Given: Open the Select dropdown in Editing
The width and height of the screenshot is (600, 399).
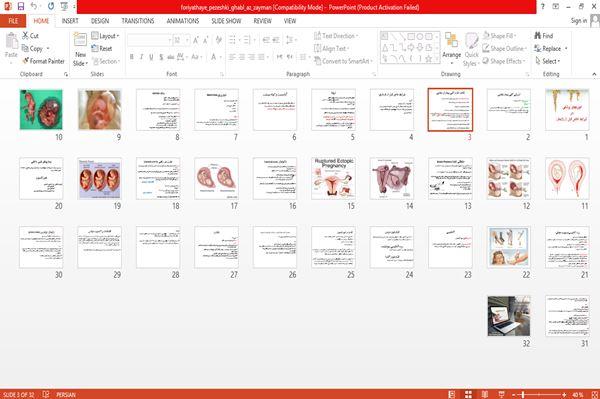Looking at the screenshot, I should 548,61.
